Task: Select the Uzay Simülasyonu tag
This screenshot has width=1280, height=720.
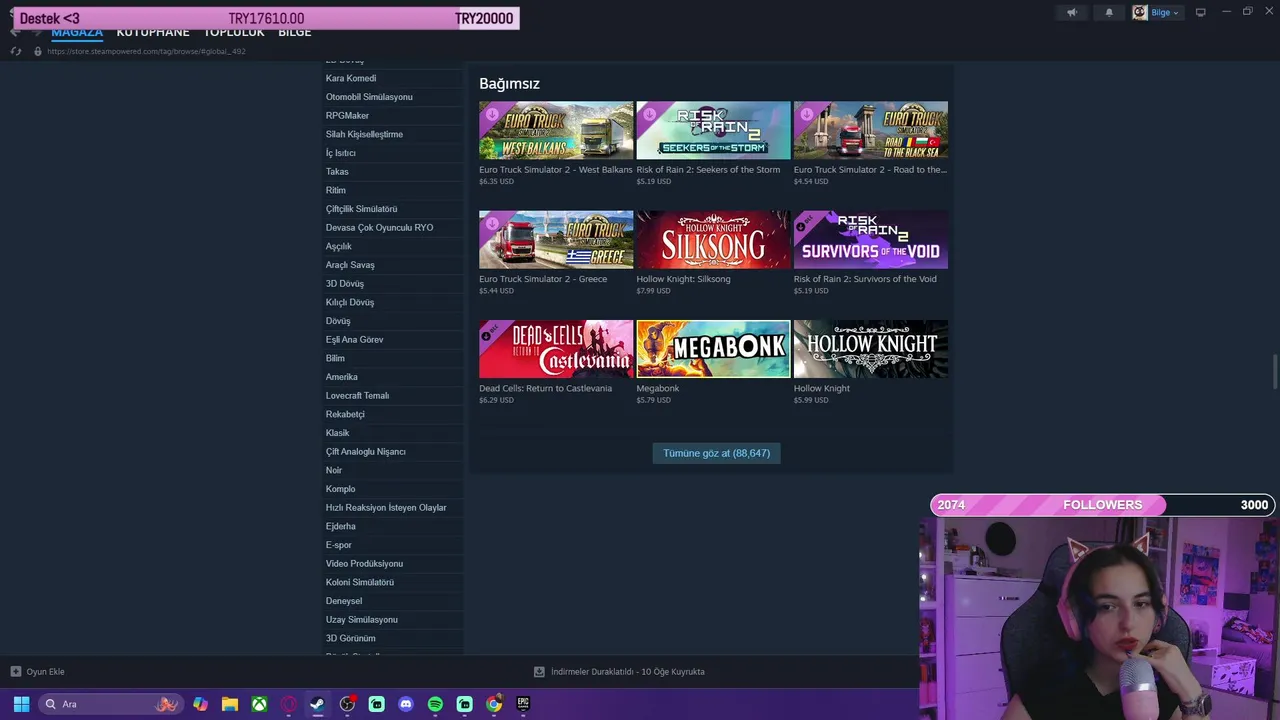Action: coord(361,620)
